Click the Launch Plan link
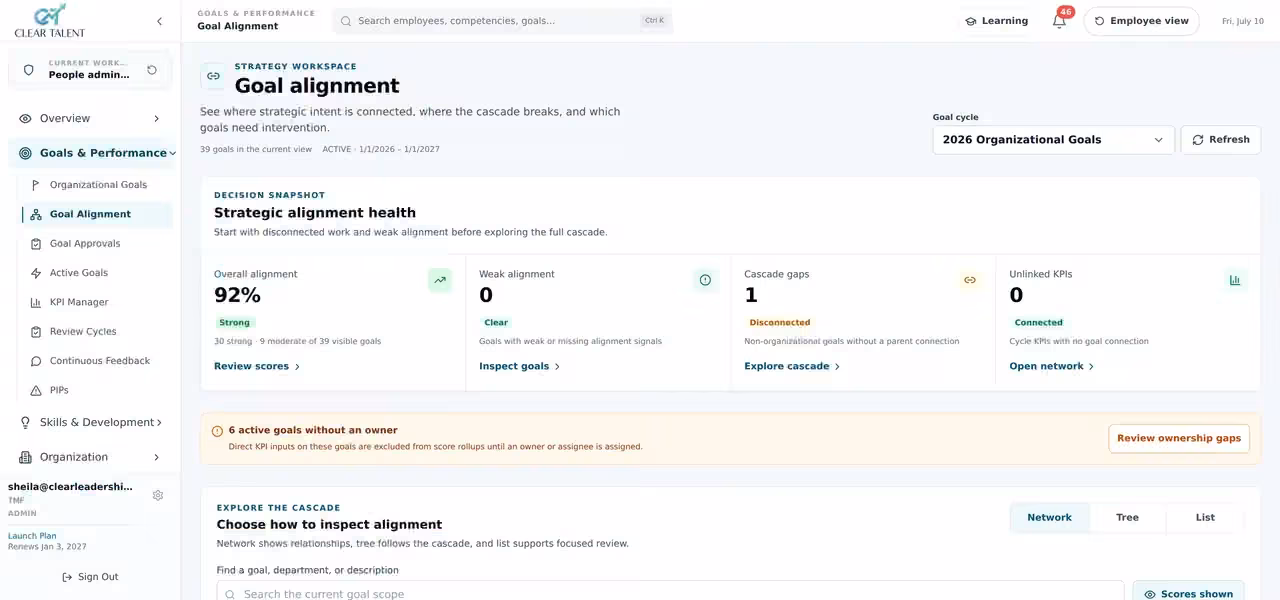Screen dimensions: 1280x600 tap(32, 536)
